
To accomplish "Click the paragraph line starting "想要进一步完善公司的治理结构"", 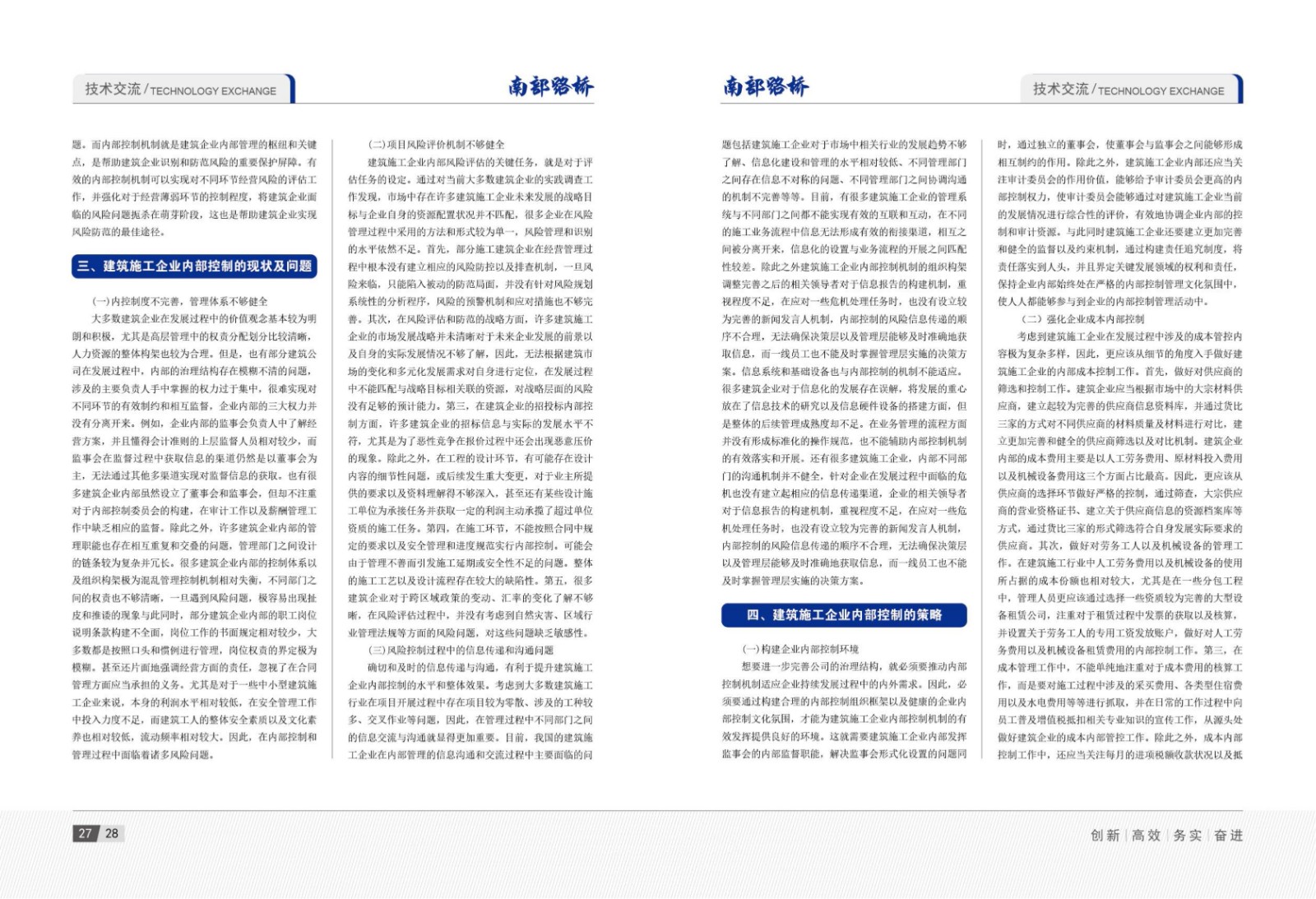I will [855, 666].
